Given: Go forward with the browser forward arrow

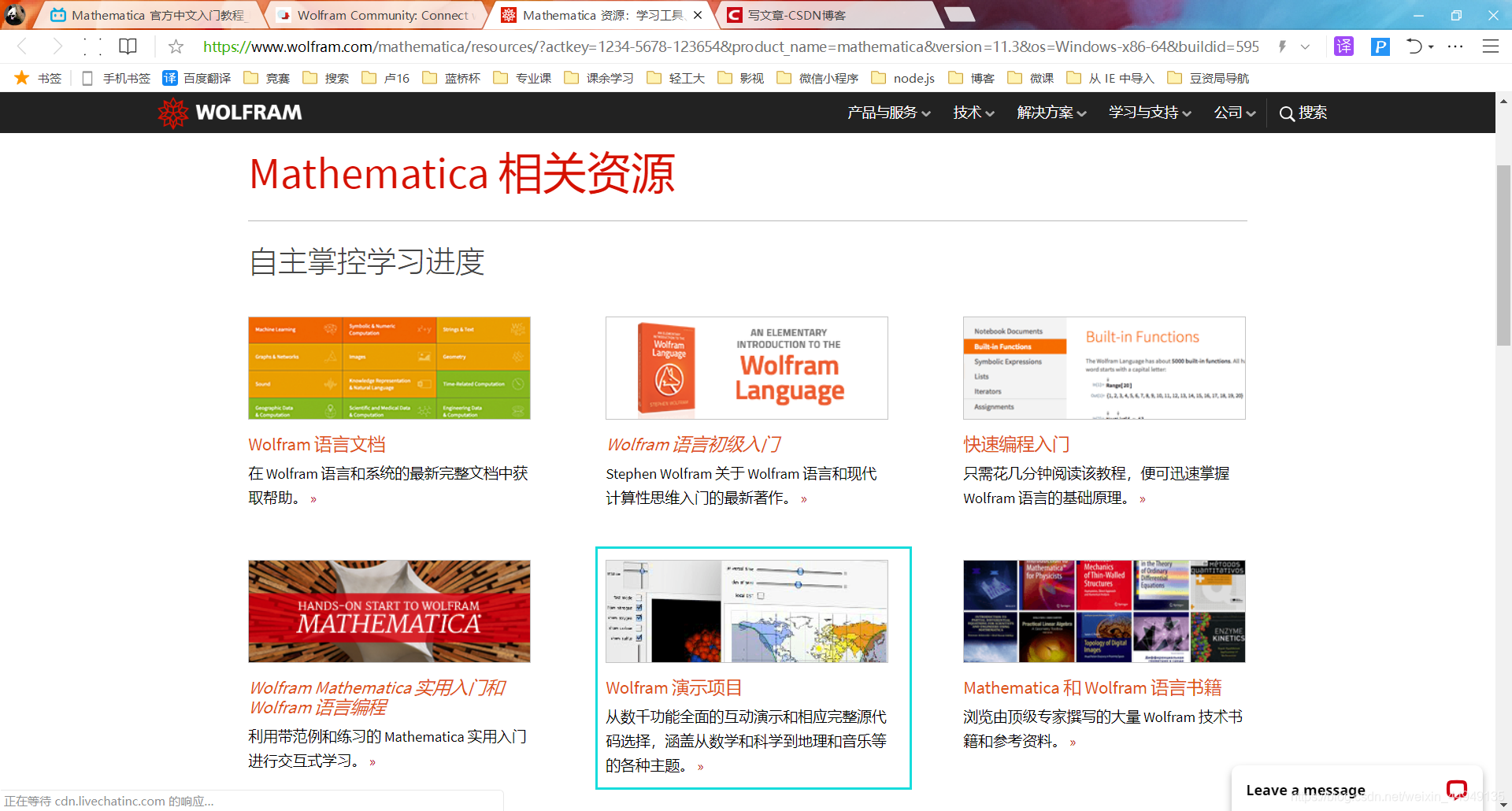Looking at the screenshot, I should coord(57,46).
